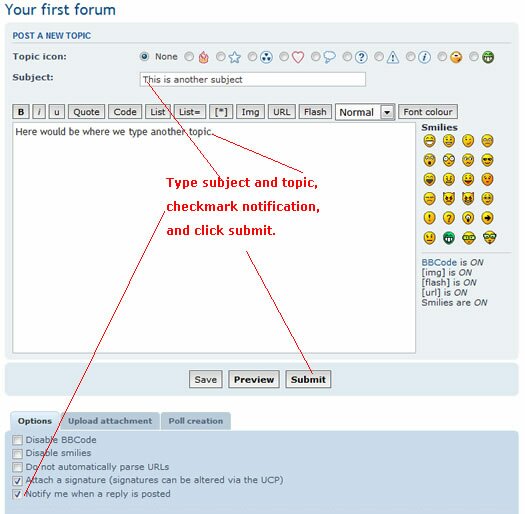
Task: Apply underline with the u button
Action: tap(57, 112)
